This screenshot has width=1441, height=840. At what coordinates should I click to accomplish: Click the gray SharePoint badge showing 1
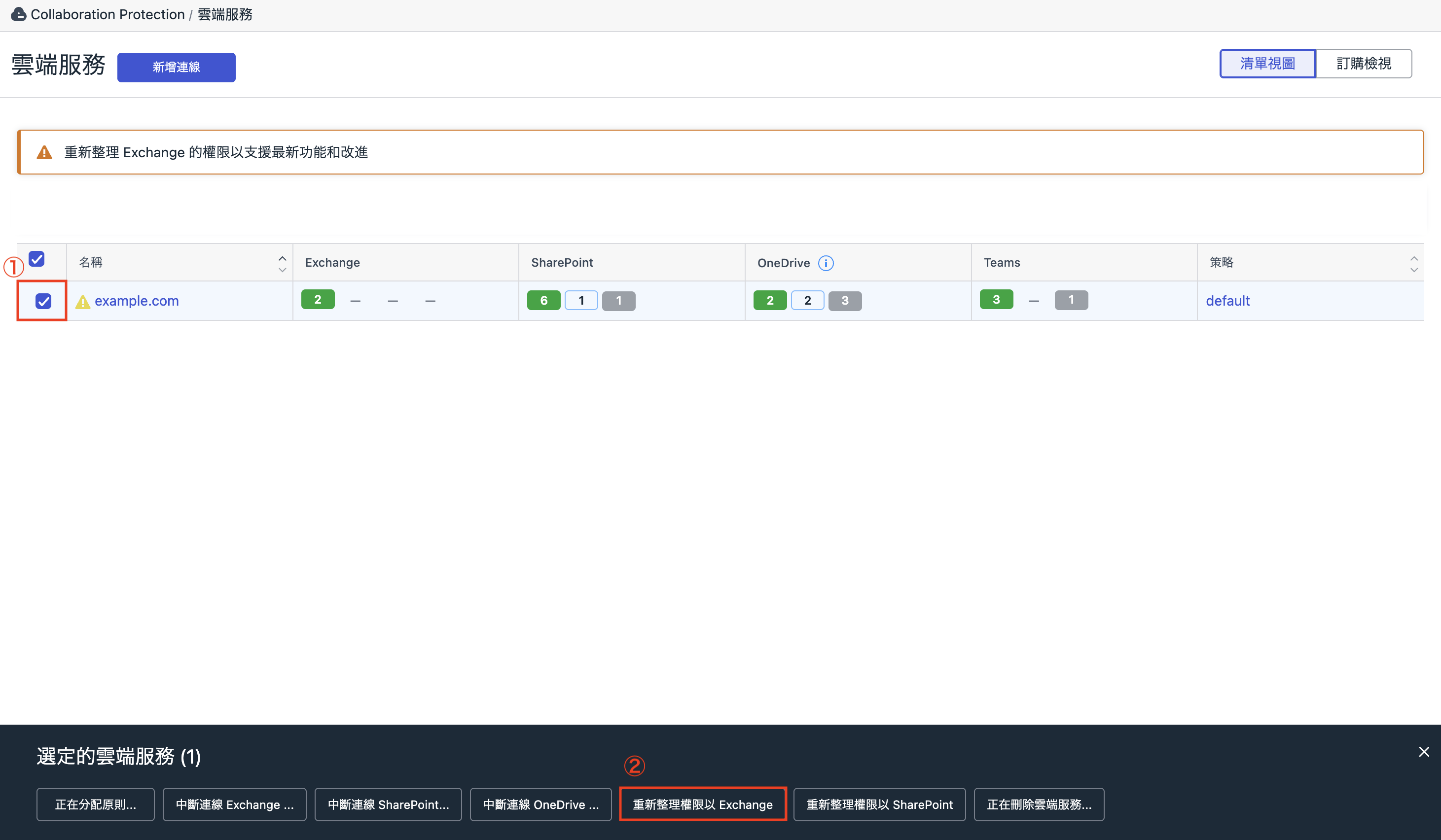tap(619, 301)
